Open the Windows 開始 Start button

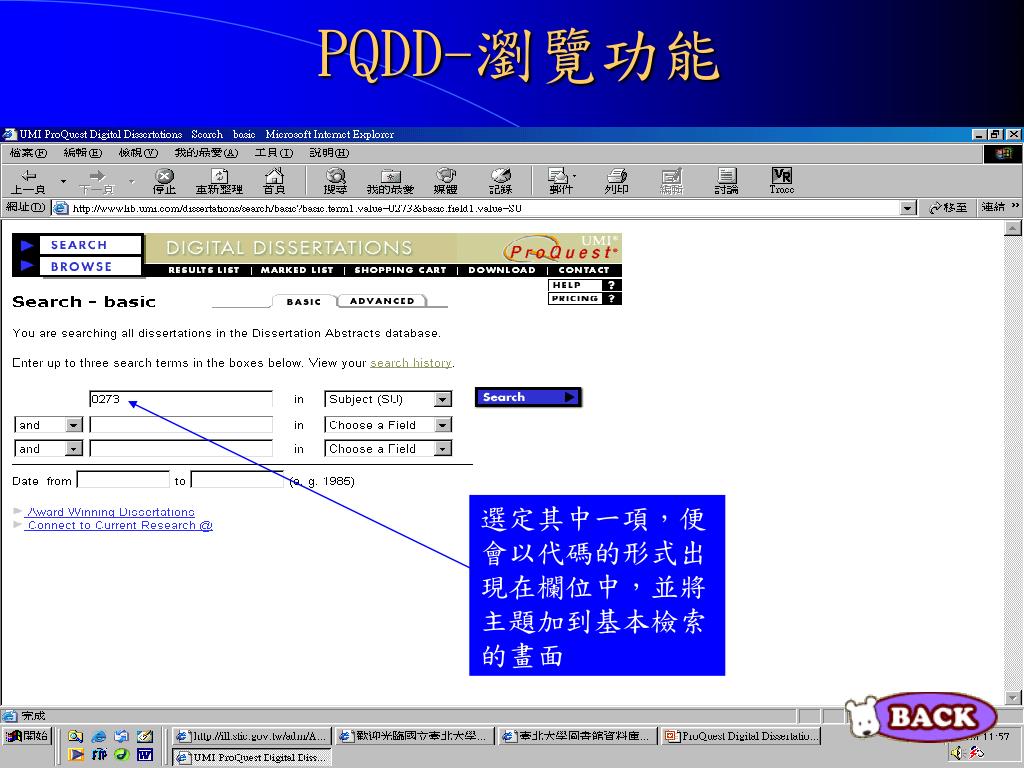(x=27, y=736)
